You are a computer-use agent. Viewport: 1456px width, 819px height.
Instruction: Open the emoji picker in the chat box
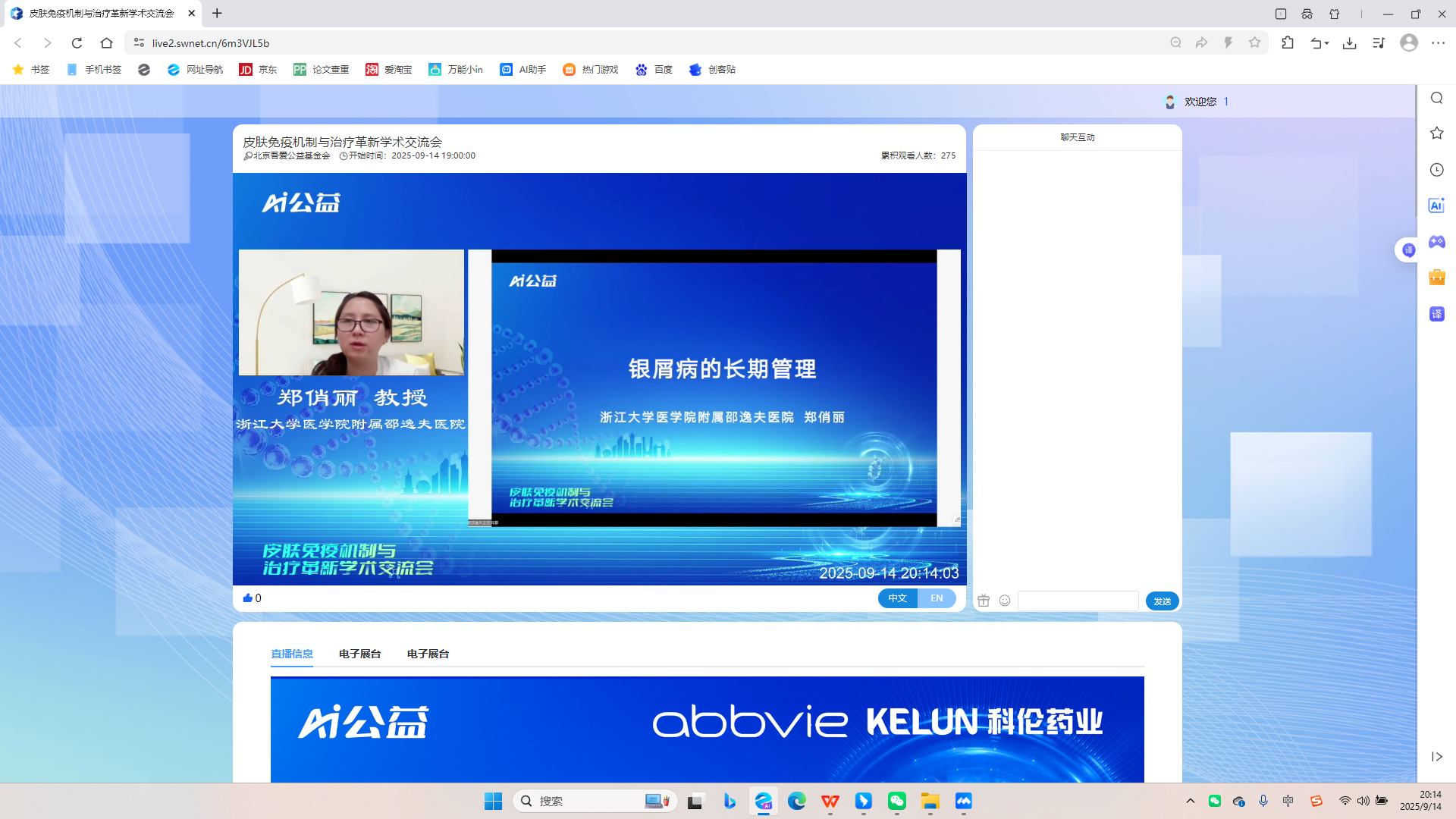[x=1005, y=600]
